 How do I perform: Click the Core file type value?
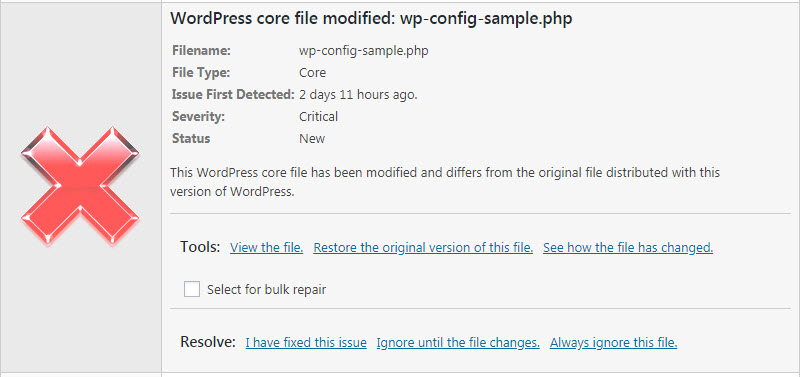click(x=312, y=73)
